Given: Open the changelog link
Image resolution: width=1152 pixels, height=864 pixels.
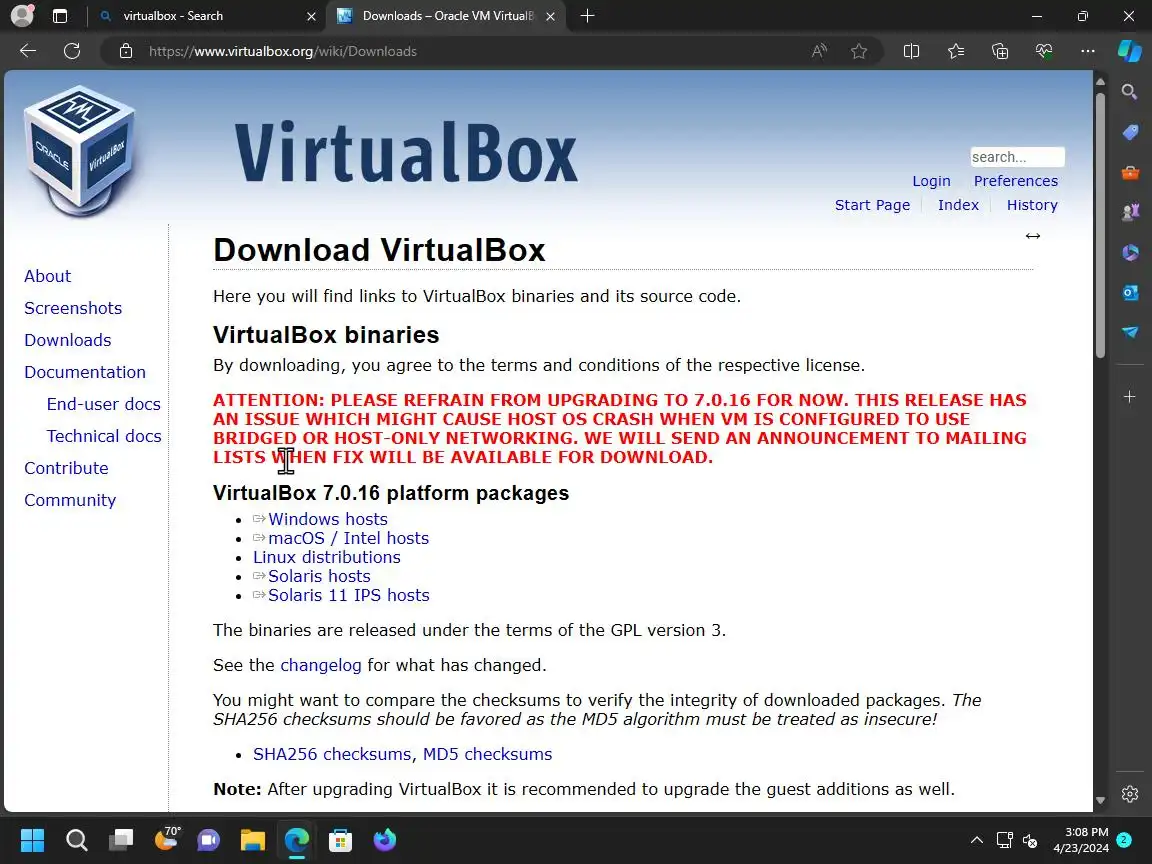Looking at the screenshot, I should coord(321,665).
